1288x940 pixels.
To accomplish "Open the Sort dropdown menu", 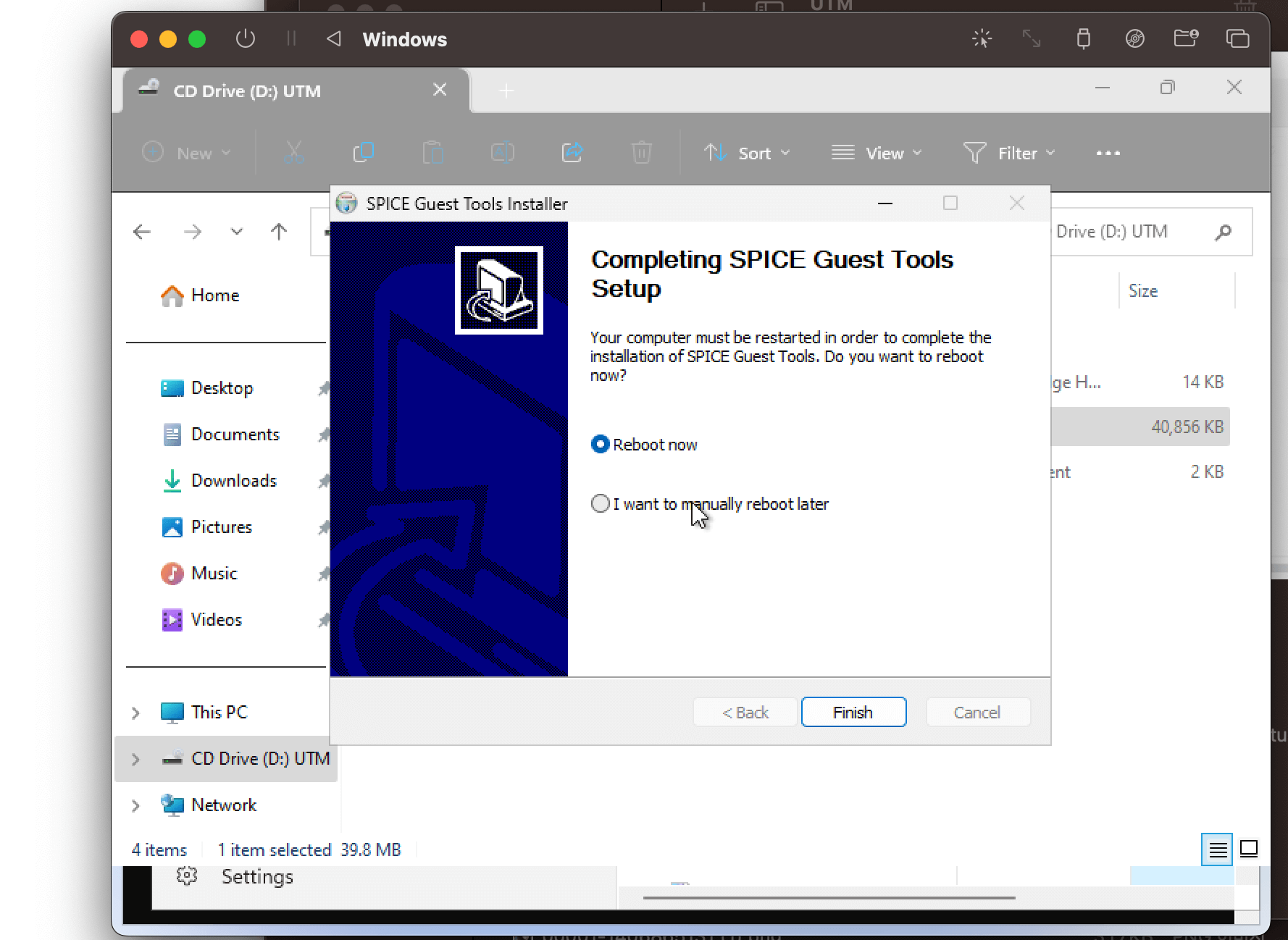I will (x=747, y=153).
